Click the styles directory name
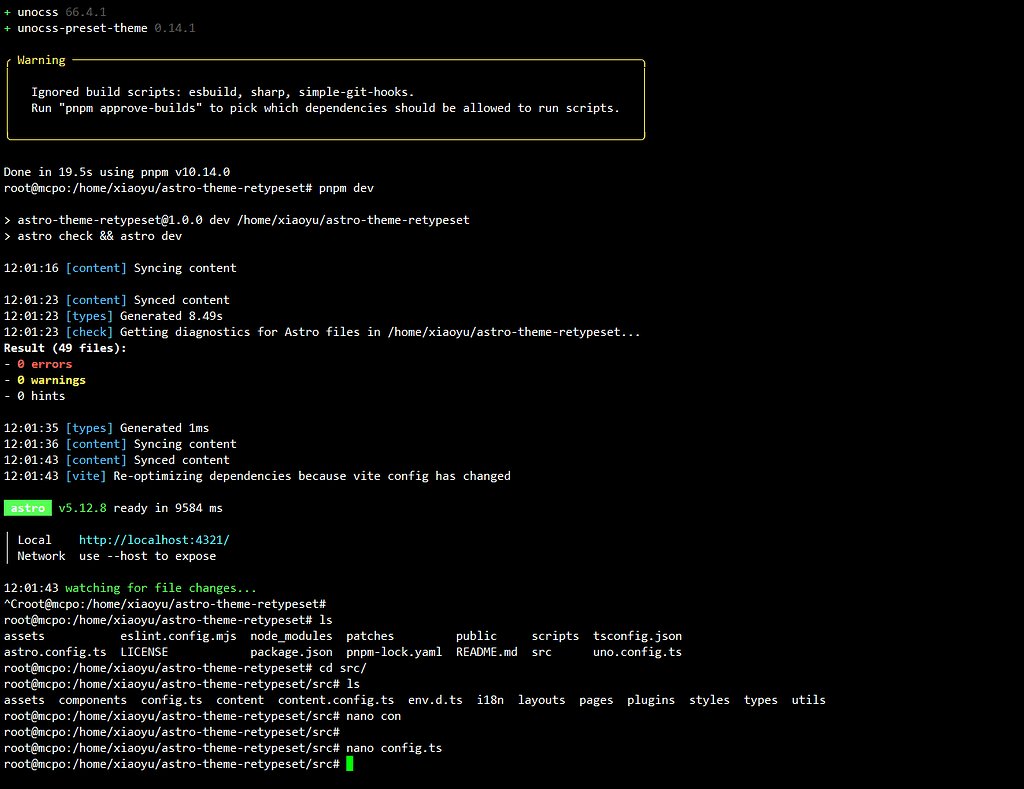Viewport: 1024px width, 789px height. point(709,700)
